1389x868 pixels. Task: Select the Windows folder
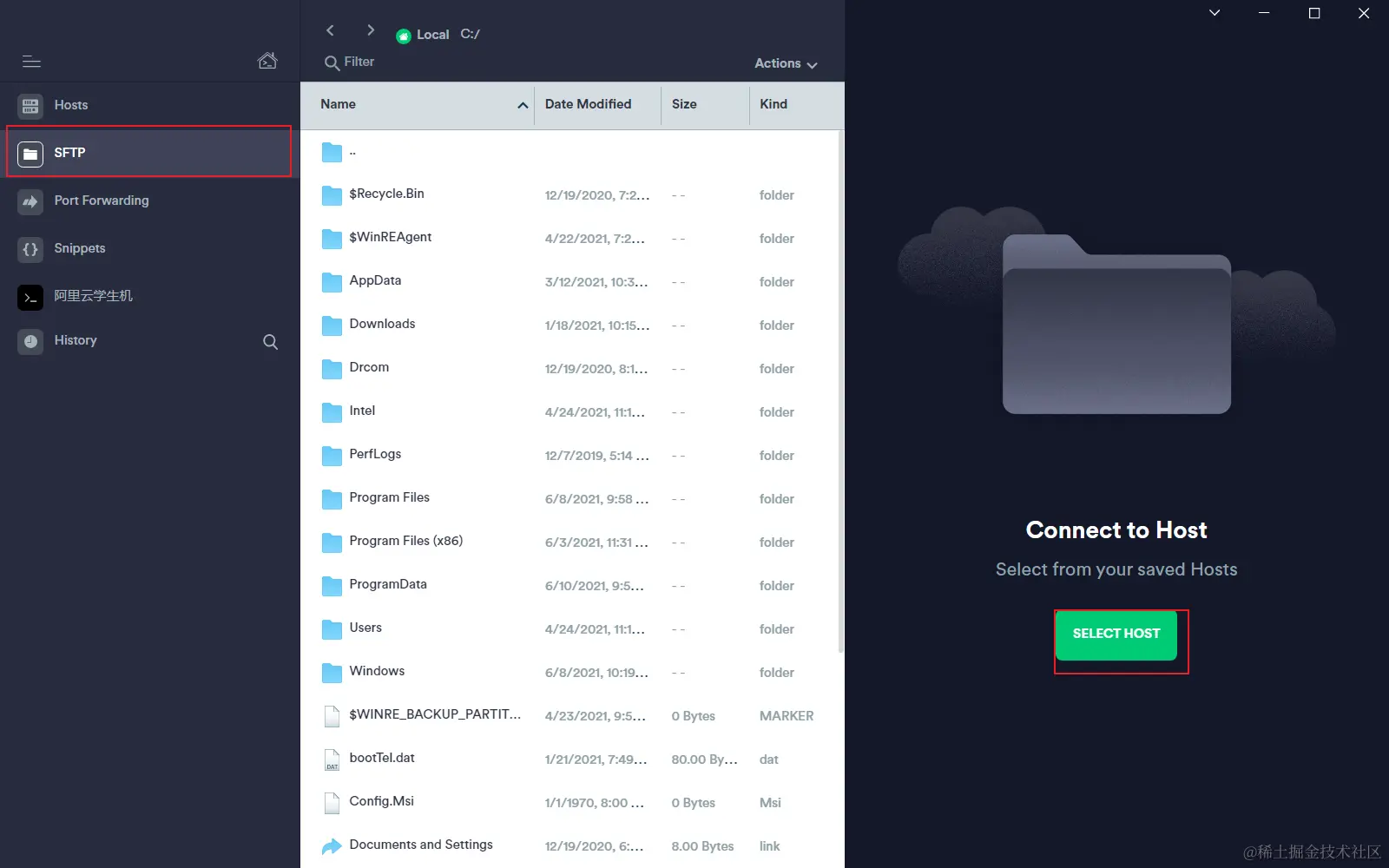tap(571, 673)
